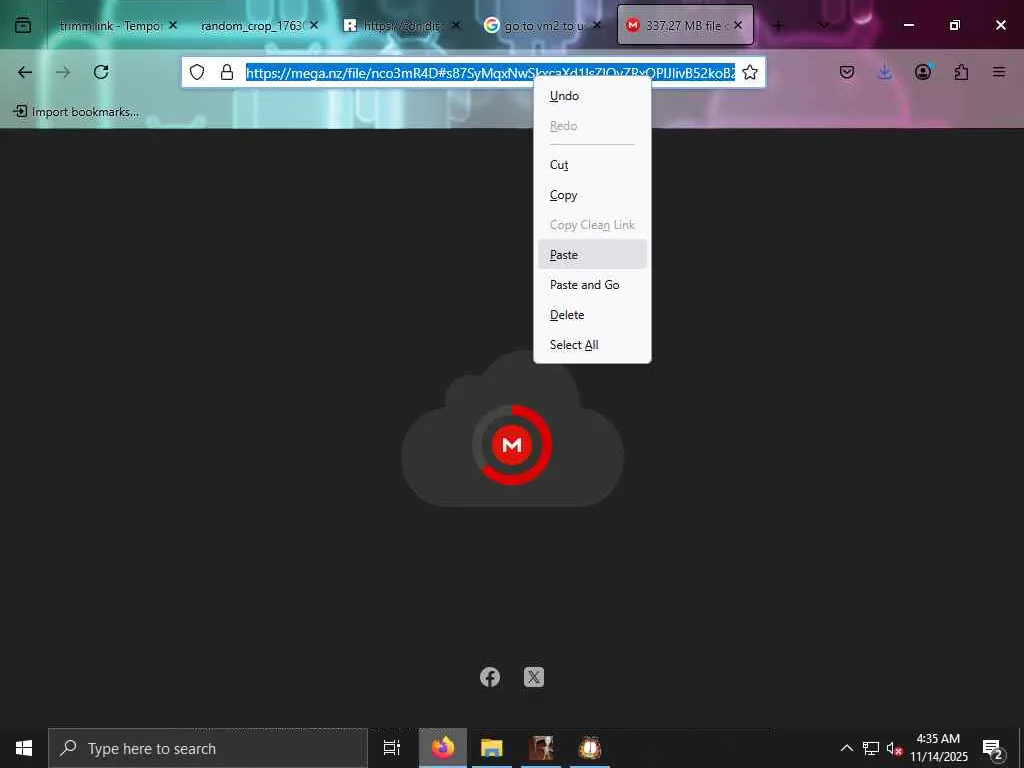This screenshot has width=1024, height=768.
Task: List all tabs dropdown arrow
Action: click(824, 25)
